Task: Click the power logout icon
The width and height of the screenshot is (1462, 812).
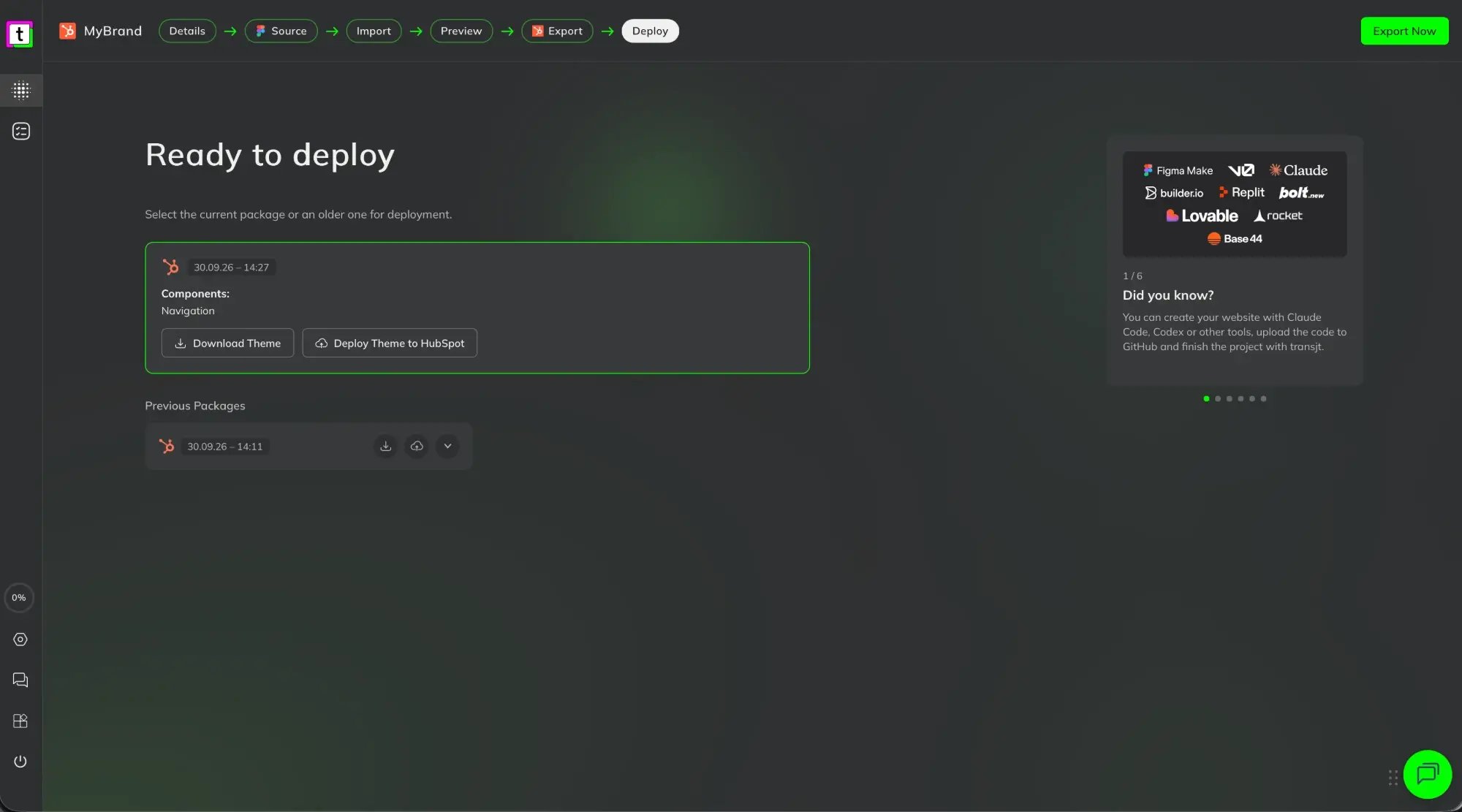Action: 20,762
